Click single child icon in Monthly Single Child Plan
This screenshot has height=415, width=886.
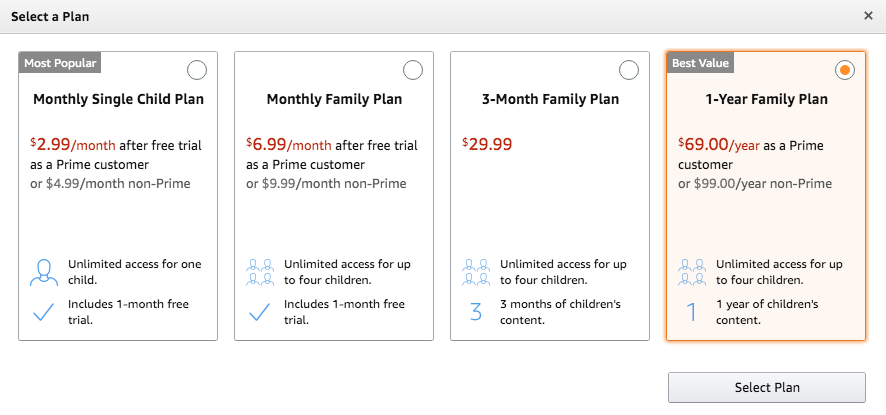pos(44,272)
